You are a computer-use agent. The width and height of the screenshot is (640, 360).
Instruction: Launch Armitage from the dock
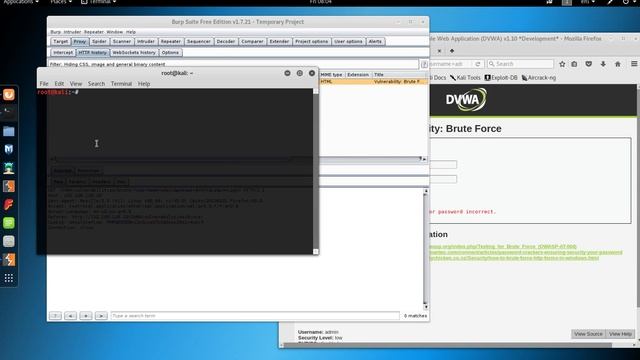point(9,168)
